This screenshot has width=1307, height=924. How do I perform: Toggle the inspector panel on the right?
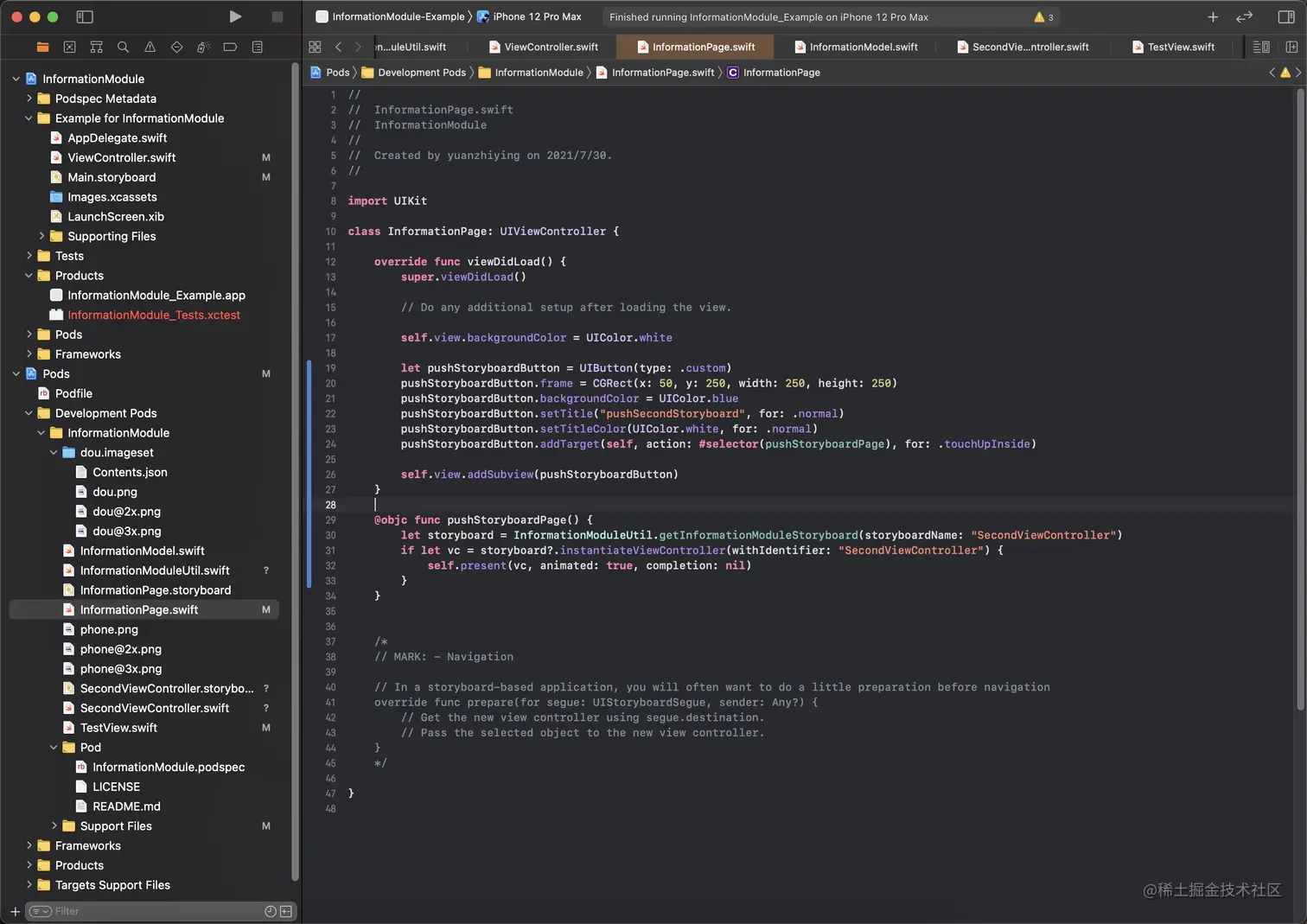[1286, 16]
